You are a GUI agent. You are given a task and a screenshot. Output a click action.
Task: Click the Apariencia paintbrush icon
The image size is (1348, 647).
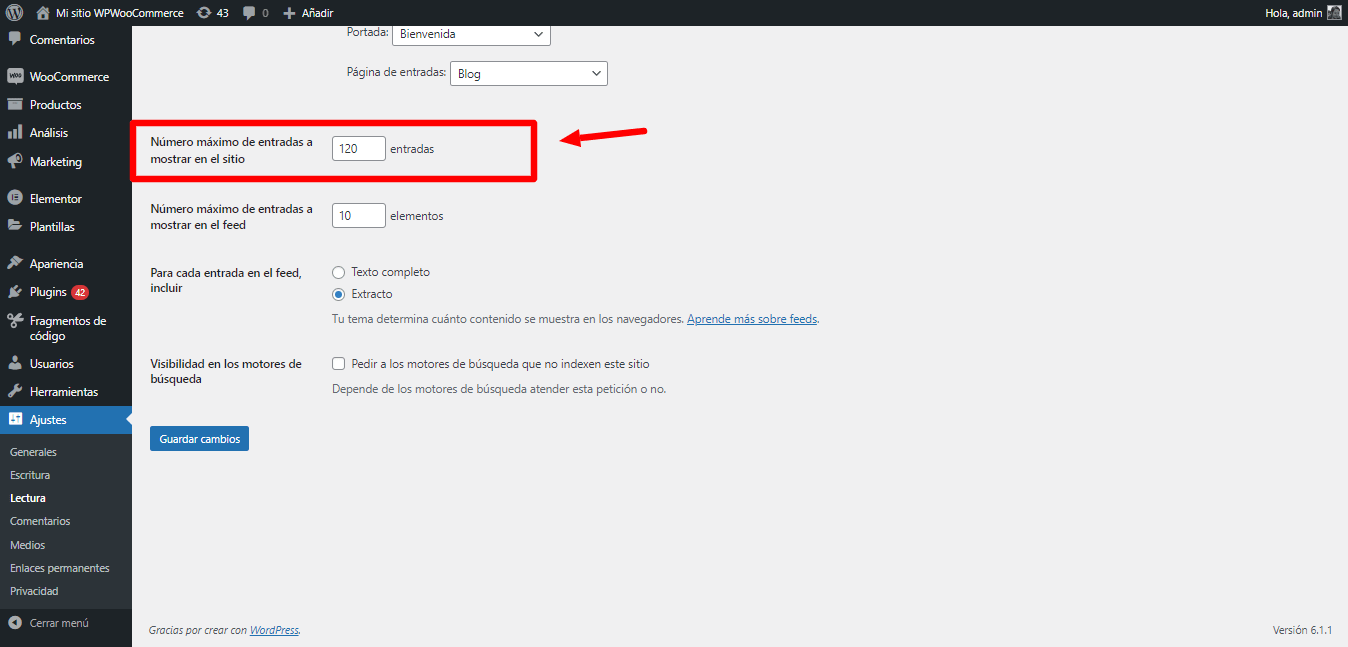15,264
